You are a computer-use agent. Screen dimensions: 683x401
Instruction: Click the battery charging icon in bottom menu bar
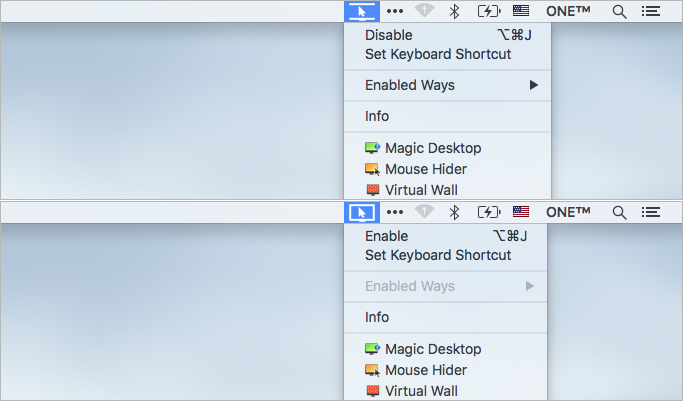(489, 212)
